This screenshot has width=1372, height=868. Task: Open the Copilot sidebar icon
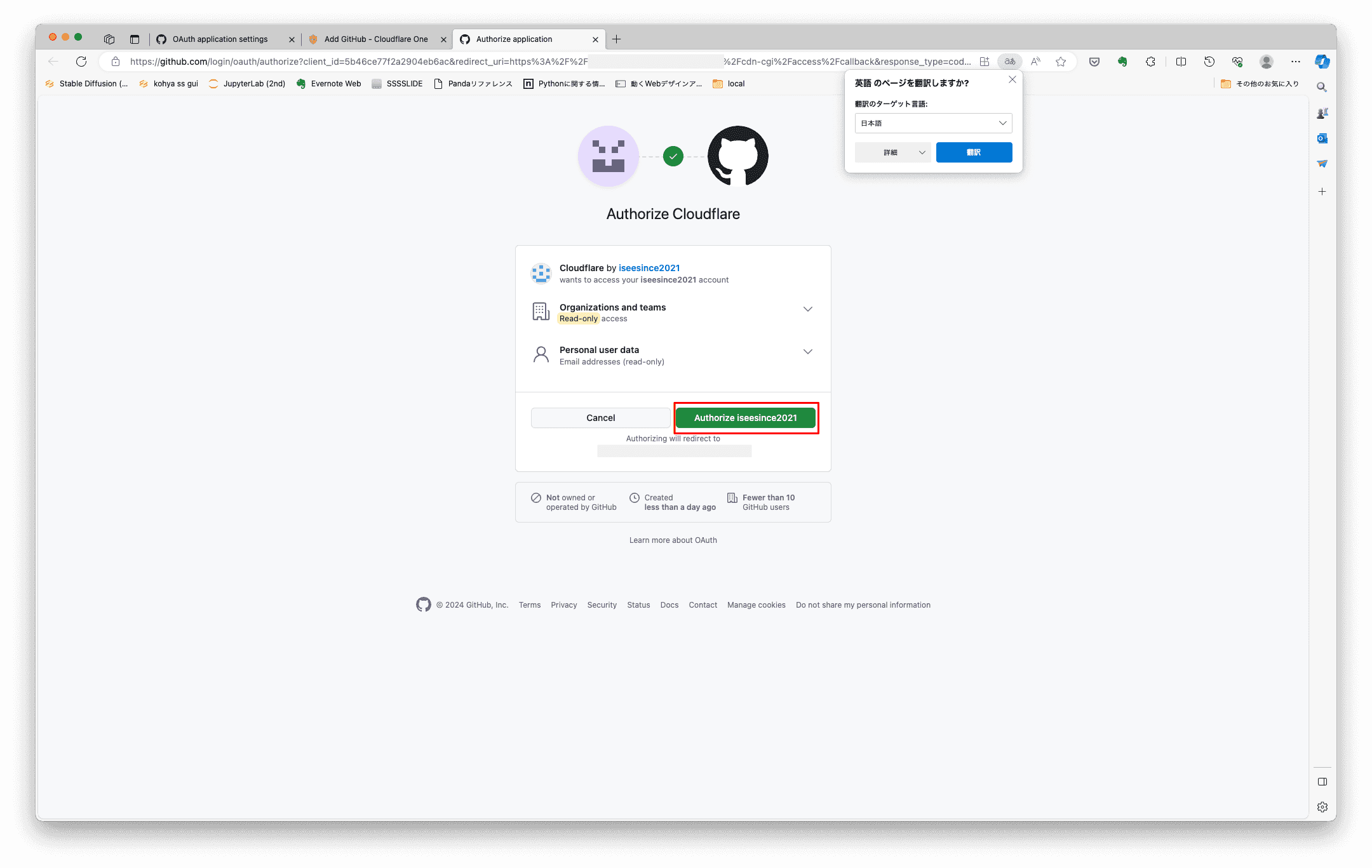click(1322, 62)
